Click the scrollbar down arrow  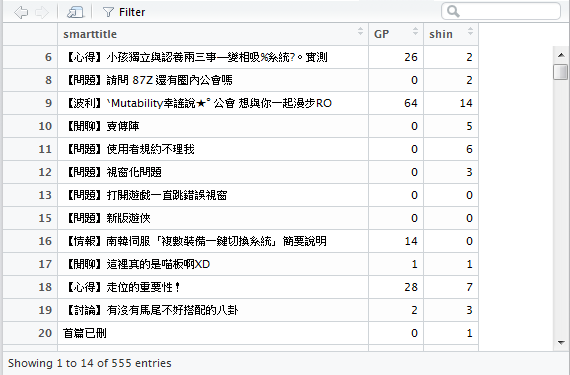(x=561, y=342)
